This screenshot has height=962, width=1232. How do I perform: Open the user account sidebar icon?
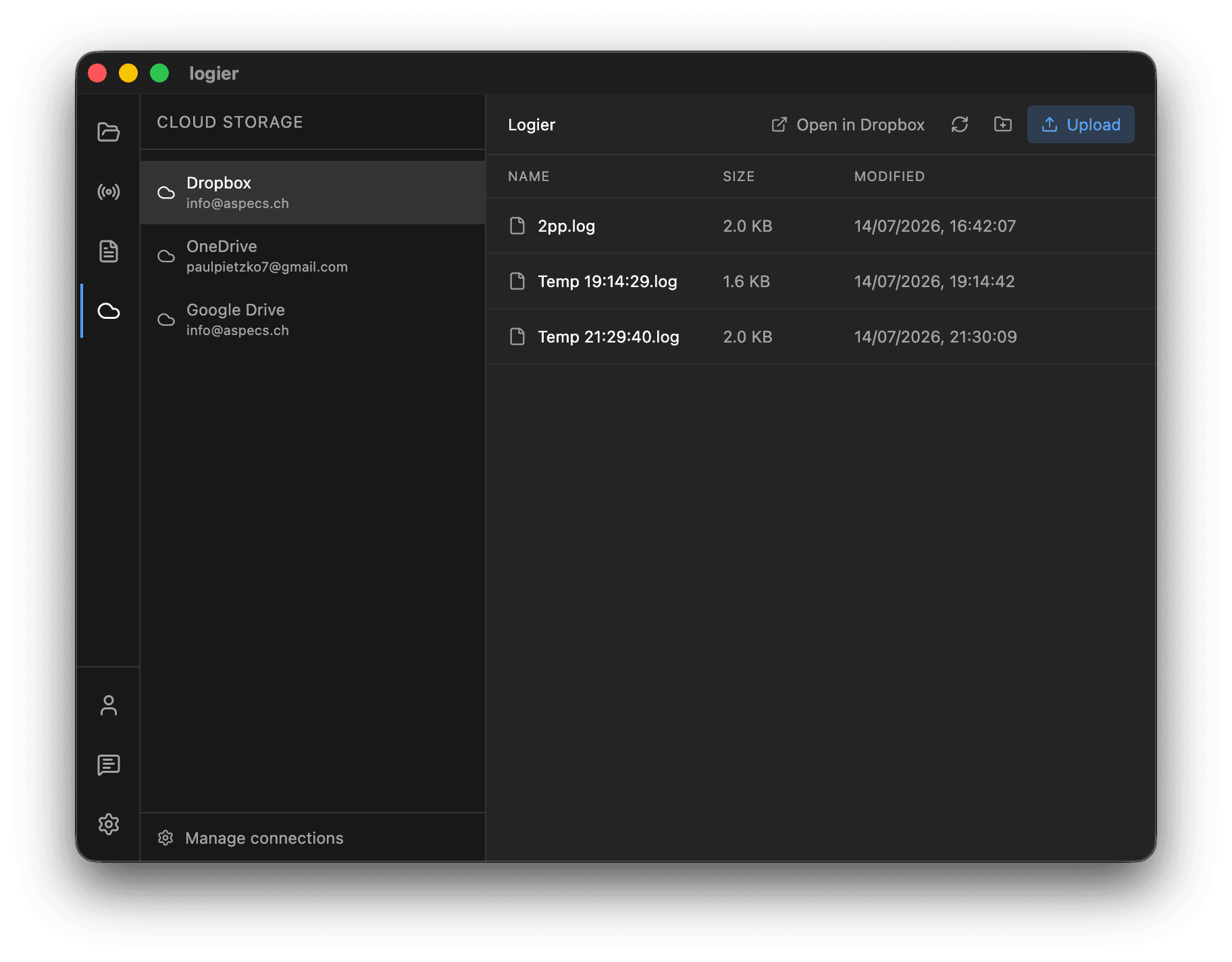coord(108,705)
